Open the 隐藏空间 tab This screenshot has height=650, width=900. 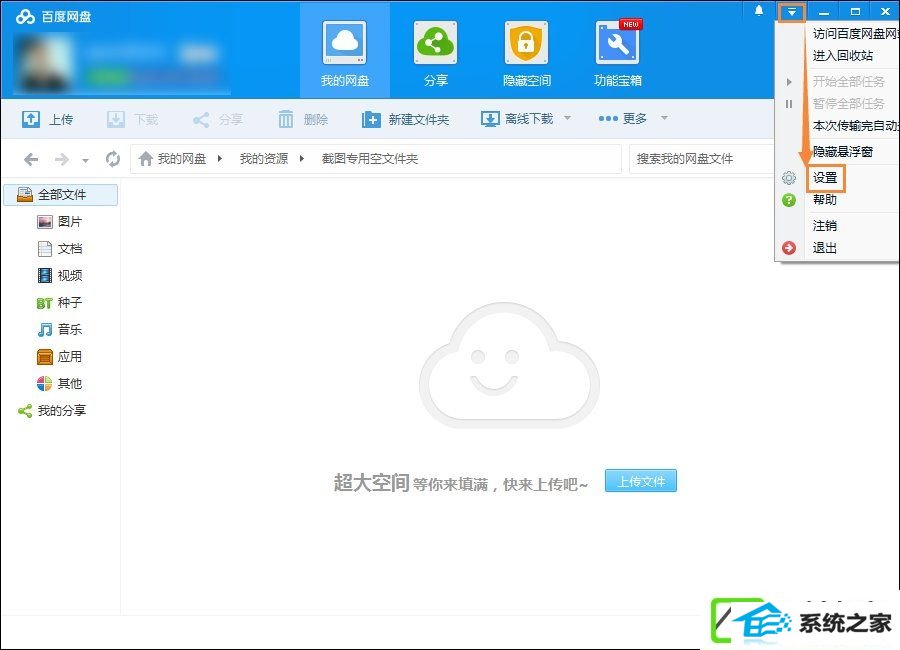point(526,53)
